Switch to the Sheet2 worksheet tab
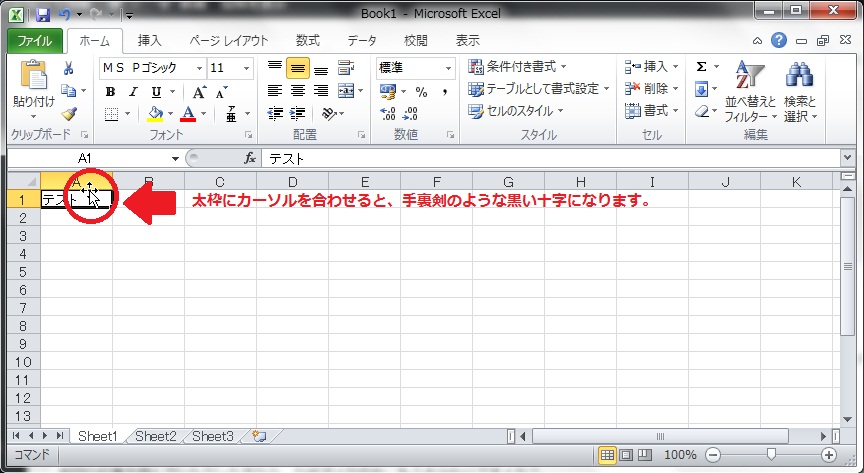This screenshot has width=864, height=473. [x=156, y=437]
